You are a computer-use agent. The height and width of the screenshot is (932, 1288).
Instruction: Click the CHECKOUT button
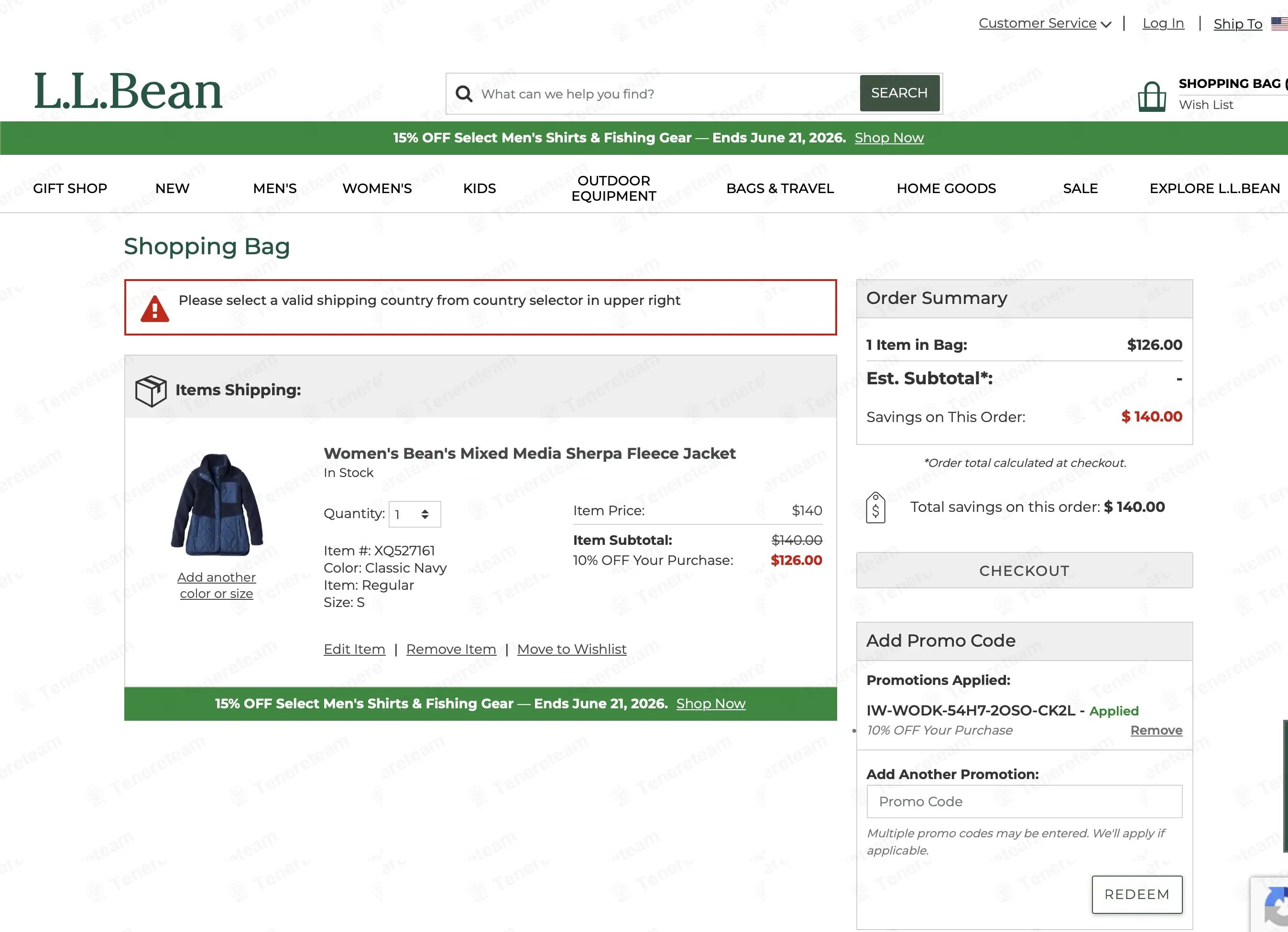[x=1025, y=571]
